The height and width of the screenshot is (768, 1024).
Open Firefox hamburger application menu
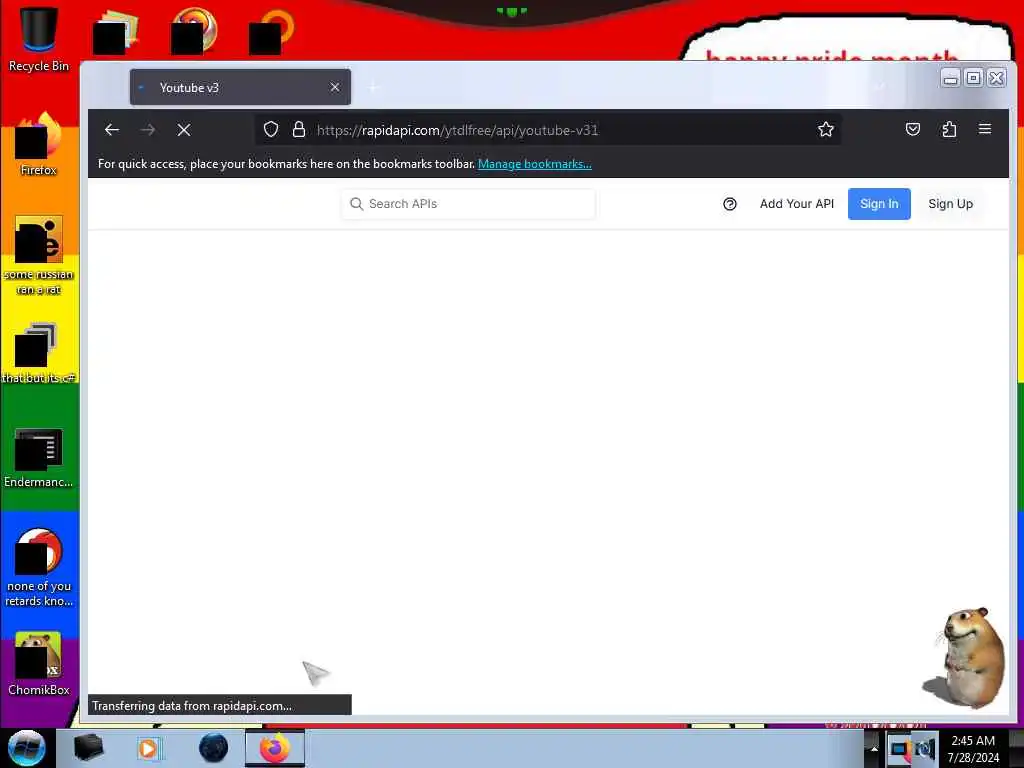985,129
